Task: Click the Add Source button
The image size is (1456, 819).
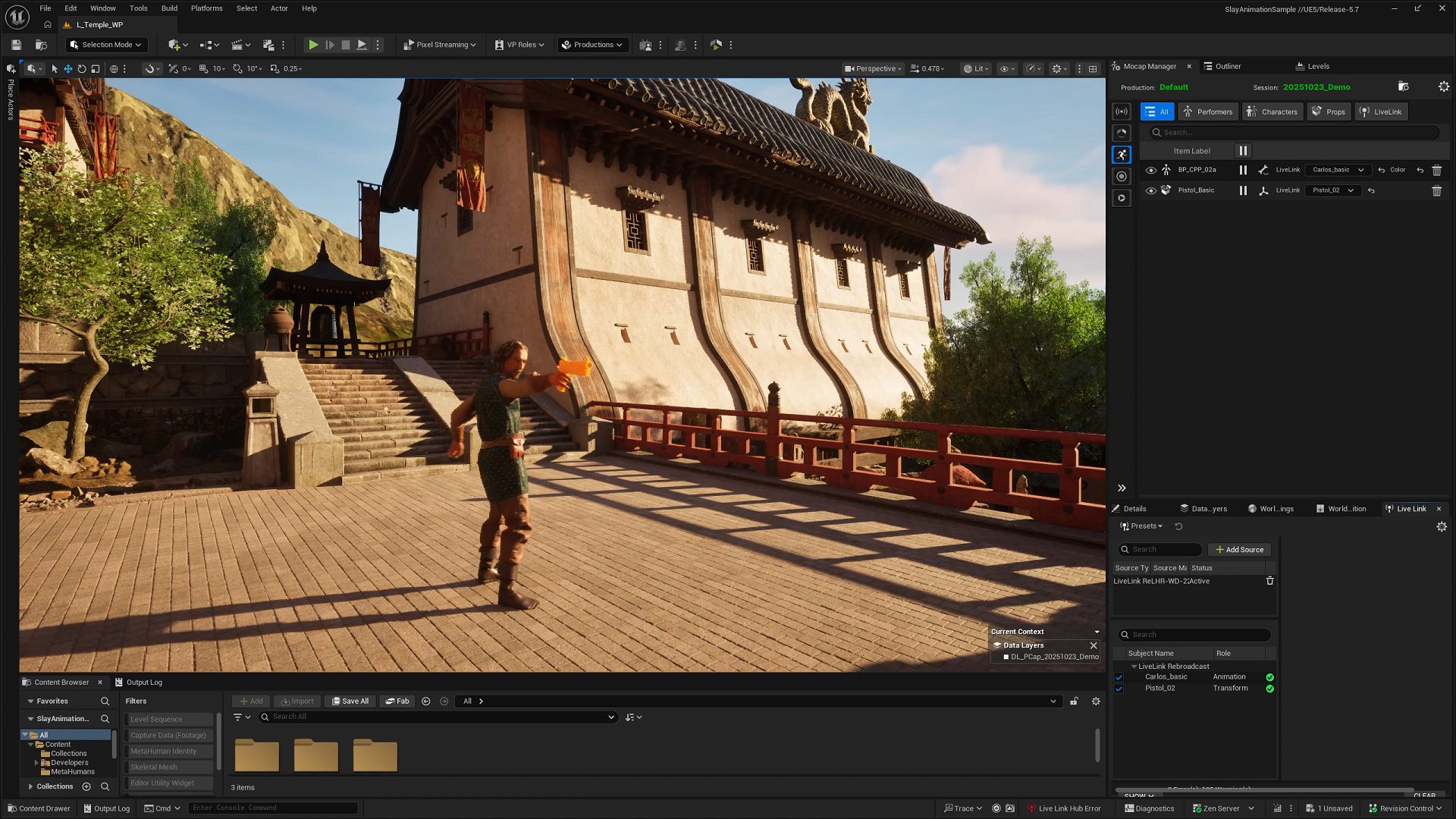Action: (x=1239, y=549)
